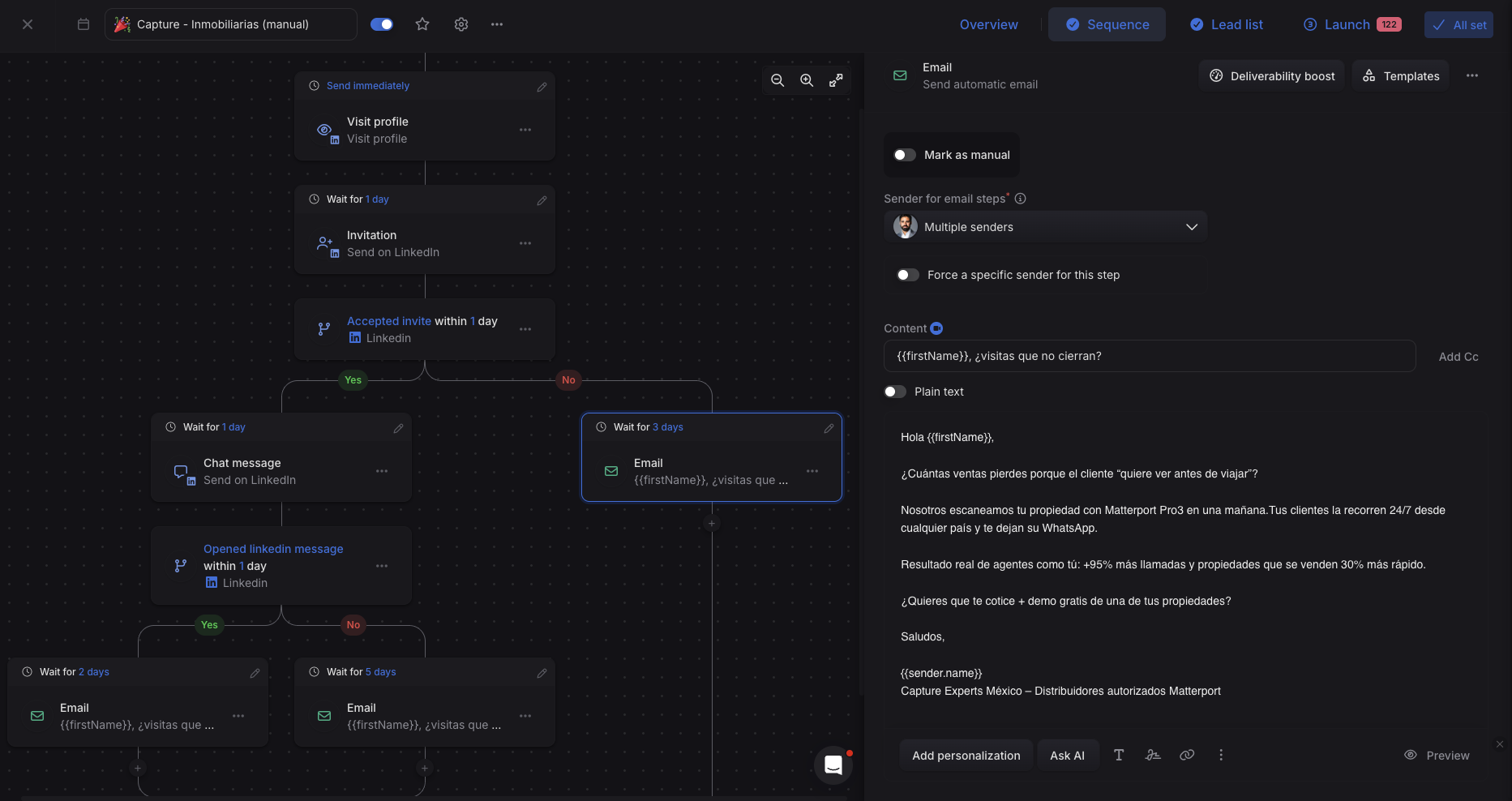Switch to the Overview tab

click(988, 24)
